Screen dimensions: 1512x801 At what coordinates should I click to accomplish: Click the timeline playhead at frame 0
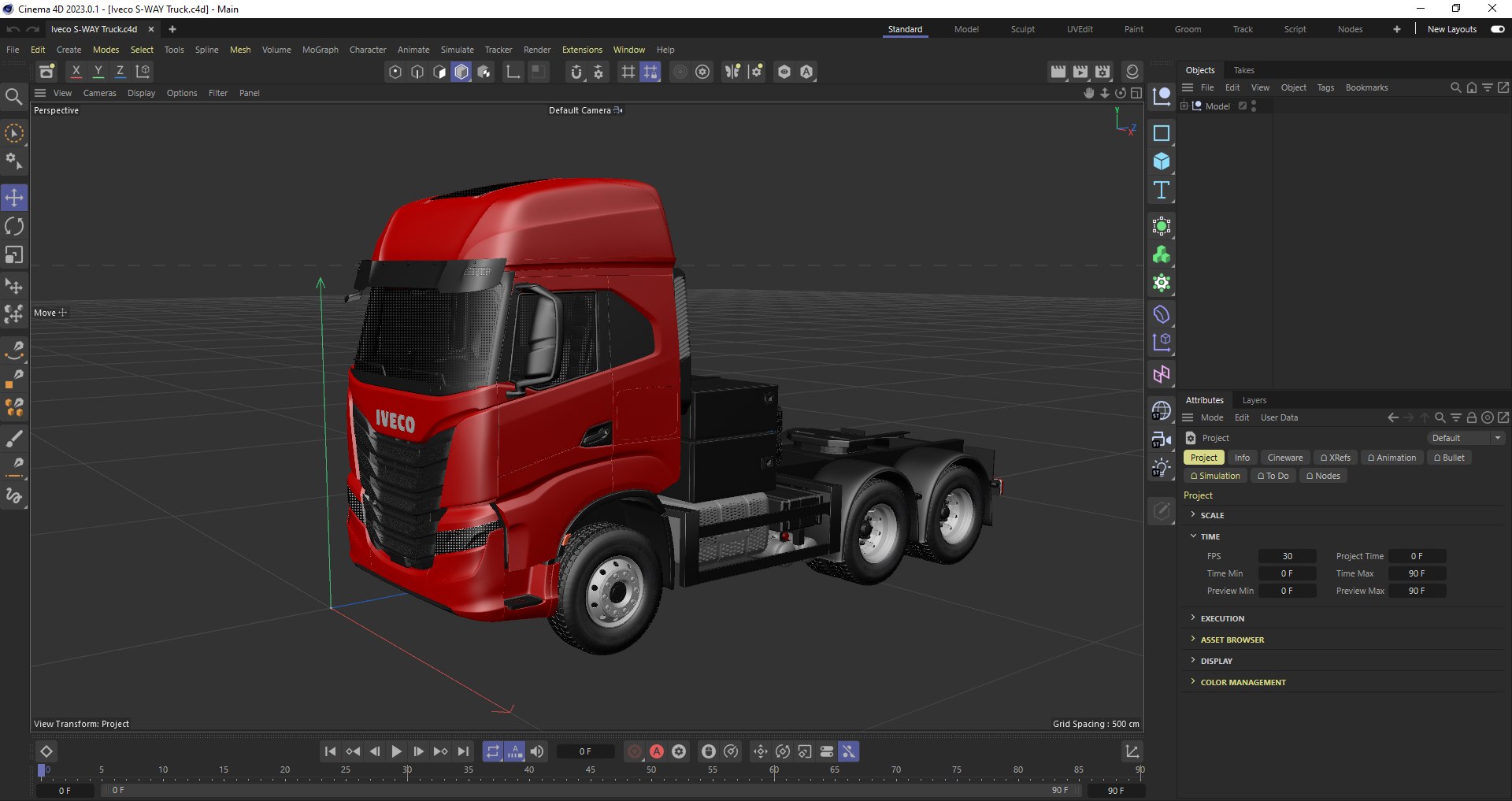tap(42, 770)
